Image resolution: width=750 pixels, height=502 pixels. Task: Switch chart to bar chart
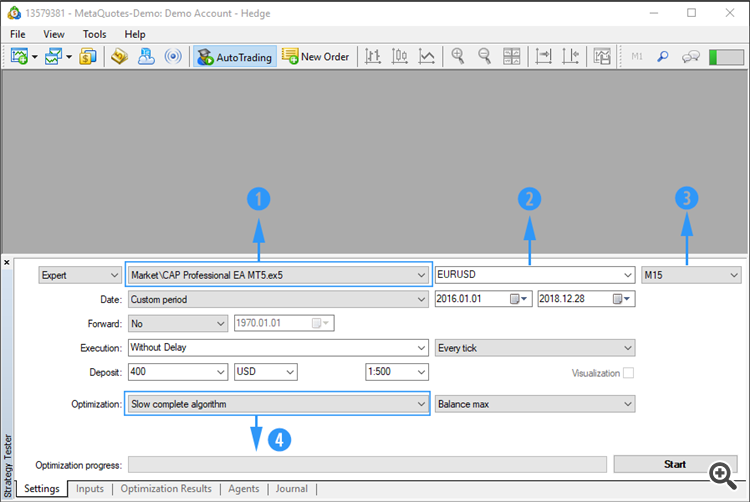pyautogui.click(x=373, y=56)
